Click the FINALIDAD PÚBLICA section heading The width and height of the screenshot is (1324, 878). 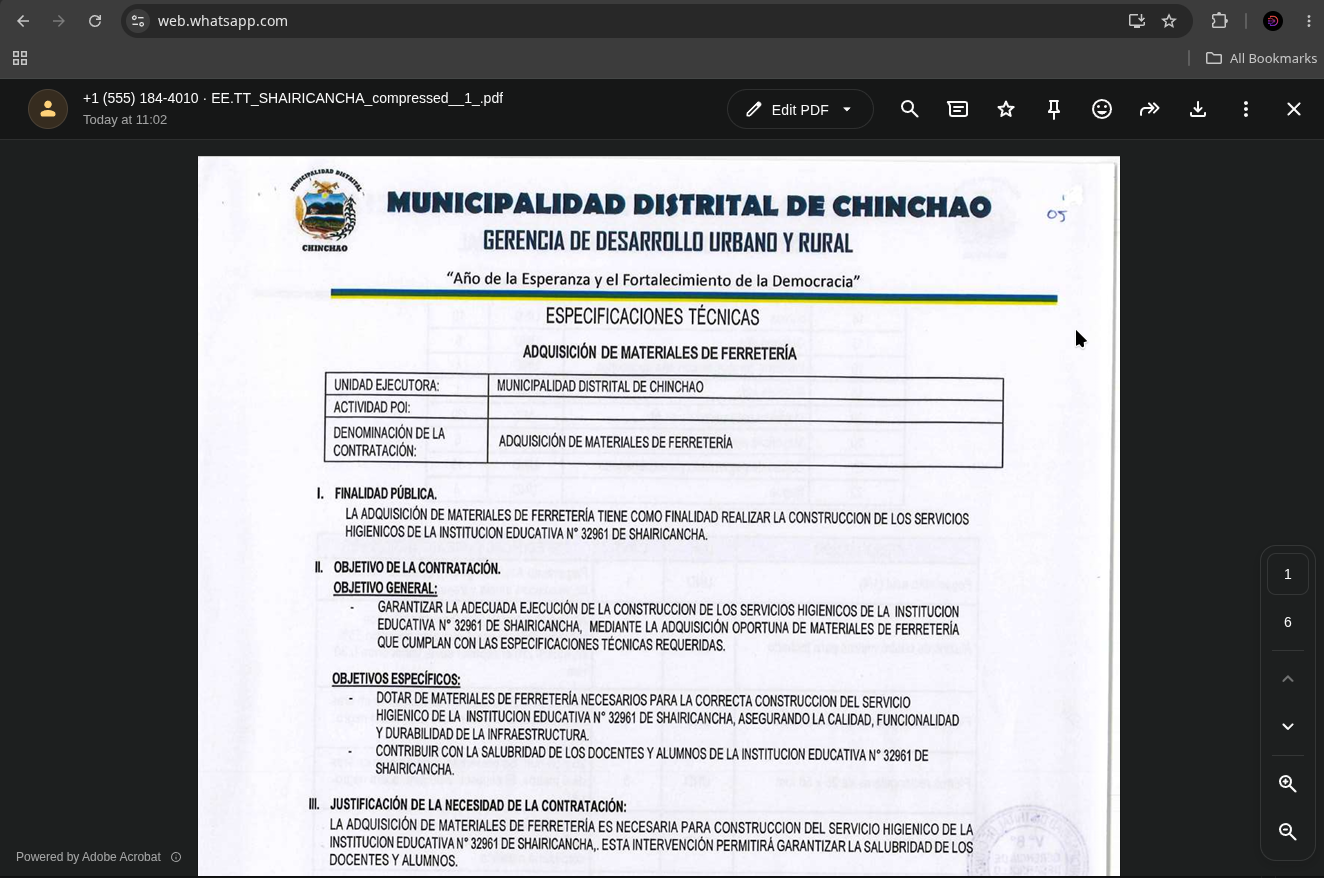pyautogui.click(x=385, y=494)
